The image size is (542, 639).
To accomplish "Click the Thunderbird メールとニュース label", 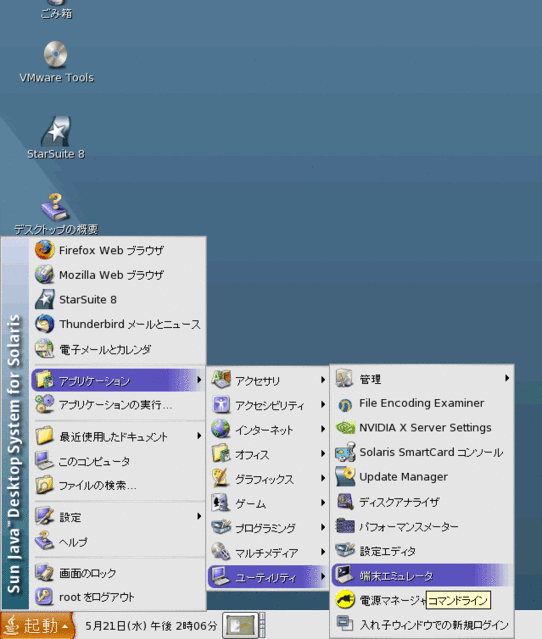I will 130,324.
